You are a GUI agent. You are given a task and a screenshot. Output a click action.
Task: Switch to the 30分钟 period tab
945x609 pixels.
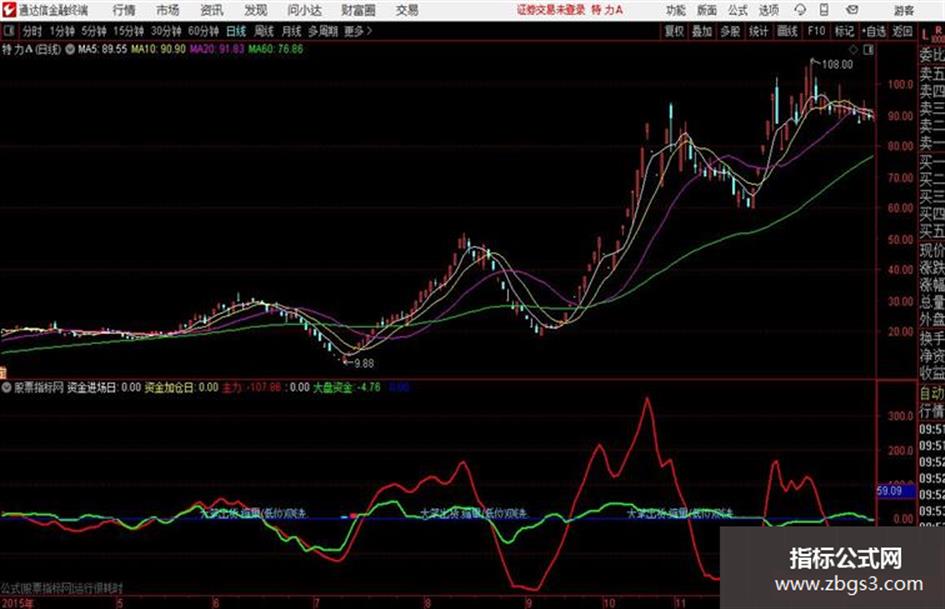click(166, 31)
